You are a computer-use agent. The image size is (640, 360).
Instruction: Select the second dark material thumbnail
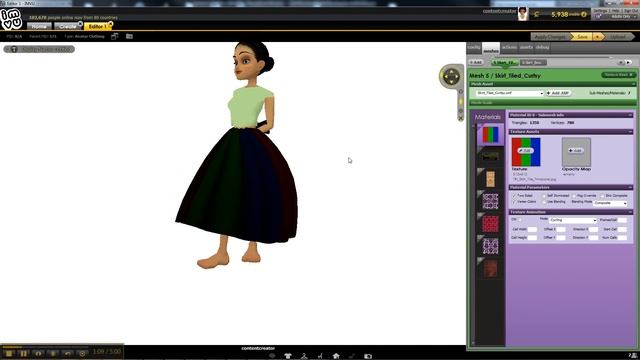coord(490,156)
